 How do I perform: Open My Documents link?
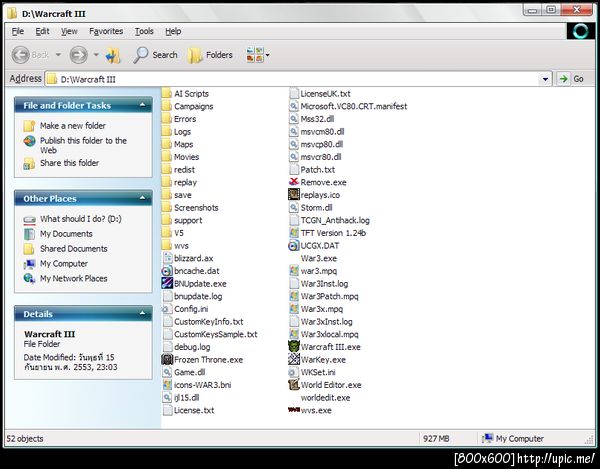click(x=66, y=234)
